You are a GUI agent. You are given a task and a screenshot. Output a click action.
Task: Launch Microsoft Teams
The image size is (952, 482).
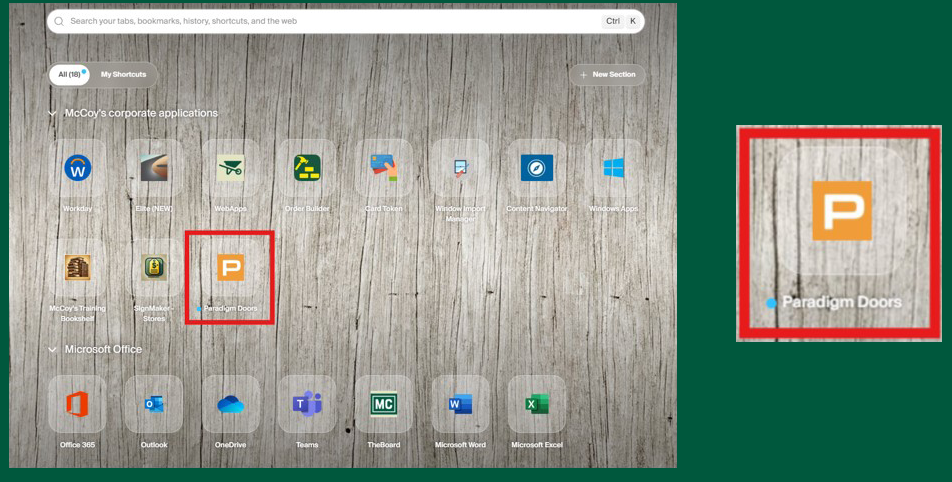click(307, 404)
